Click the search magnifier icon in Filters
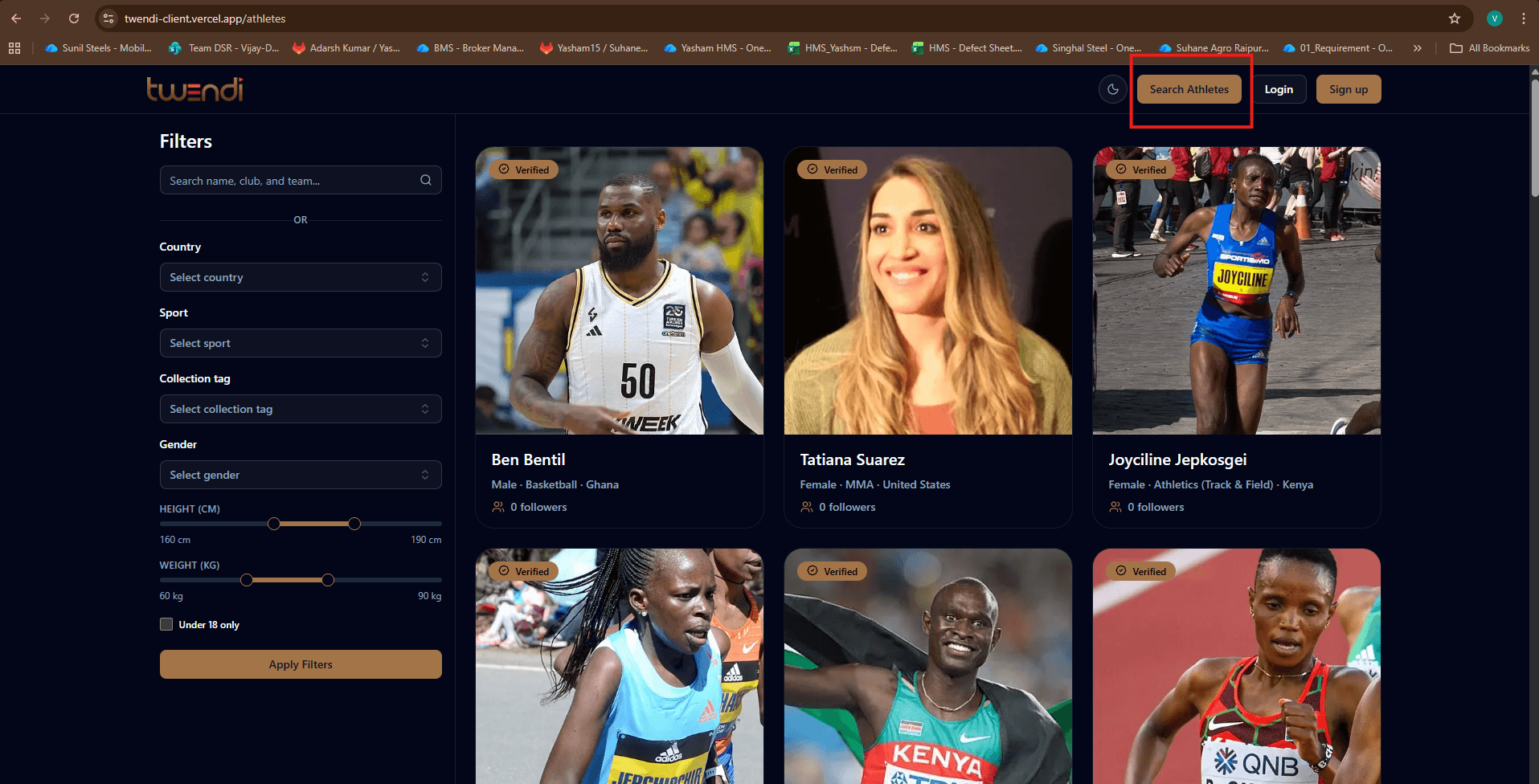1539x784 pixels. pos(426,181)
